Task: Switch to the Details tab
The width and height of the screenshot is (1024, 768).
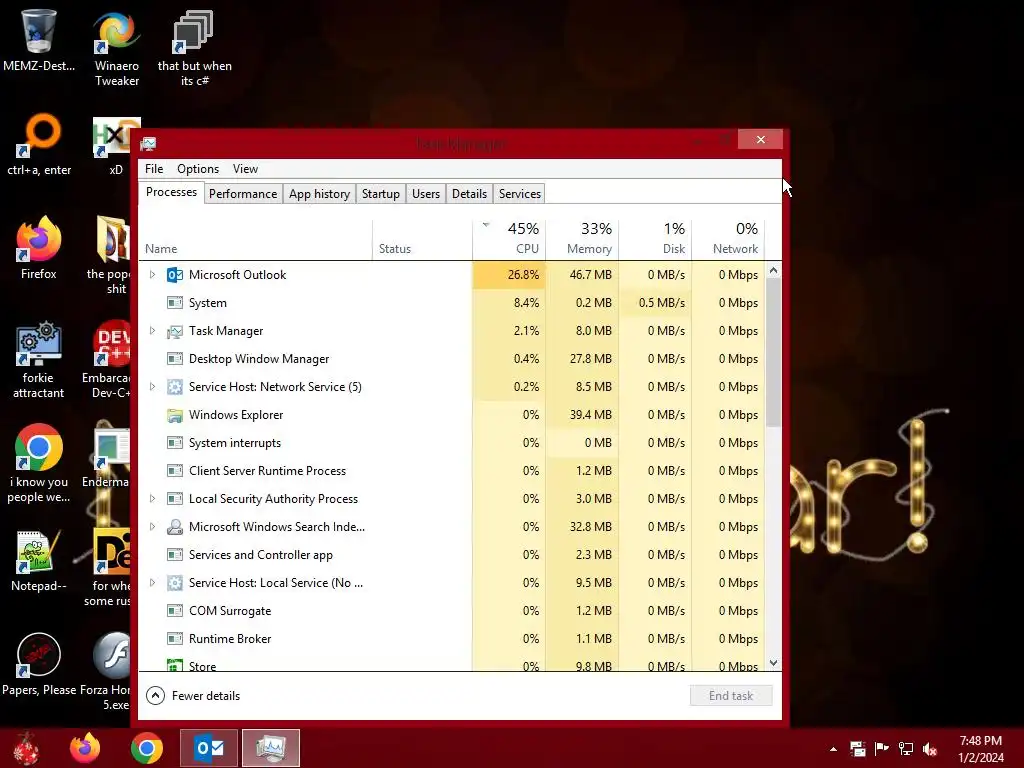Action: (x=470, y=194)
